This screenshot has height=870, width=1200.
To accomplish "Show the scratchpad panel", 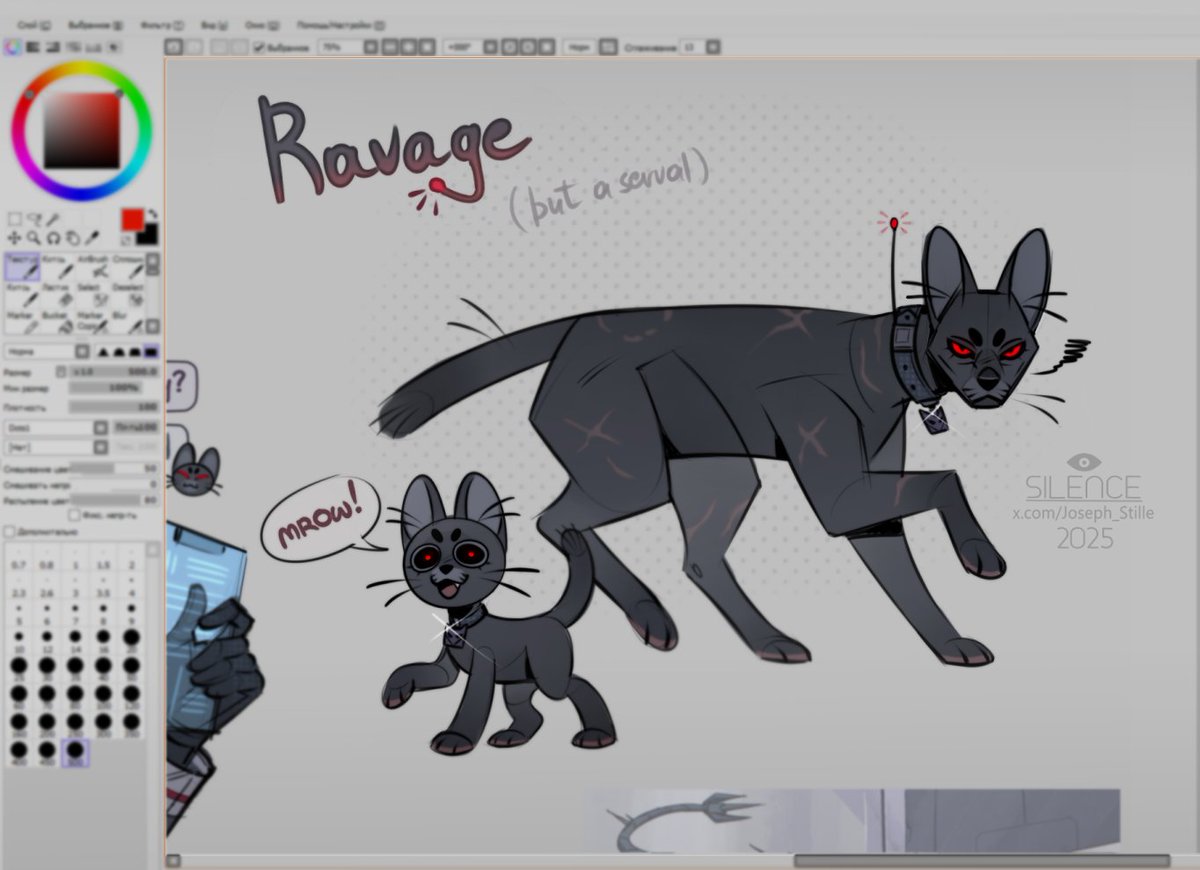I will pos(113,46).
